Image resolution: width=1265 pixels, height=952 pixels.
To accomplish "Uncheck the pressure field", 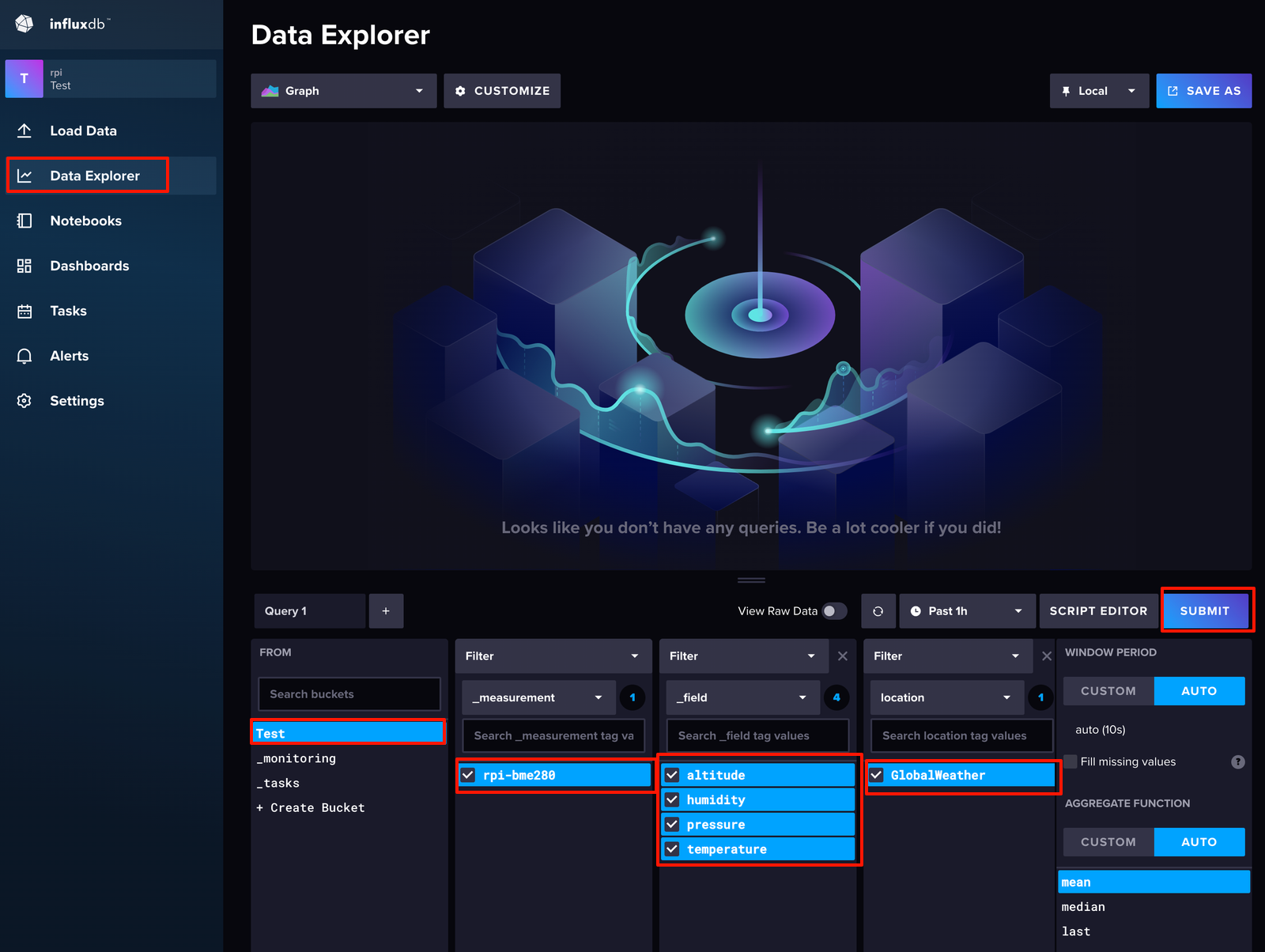I will click(x=672, y=824).
